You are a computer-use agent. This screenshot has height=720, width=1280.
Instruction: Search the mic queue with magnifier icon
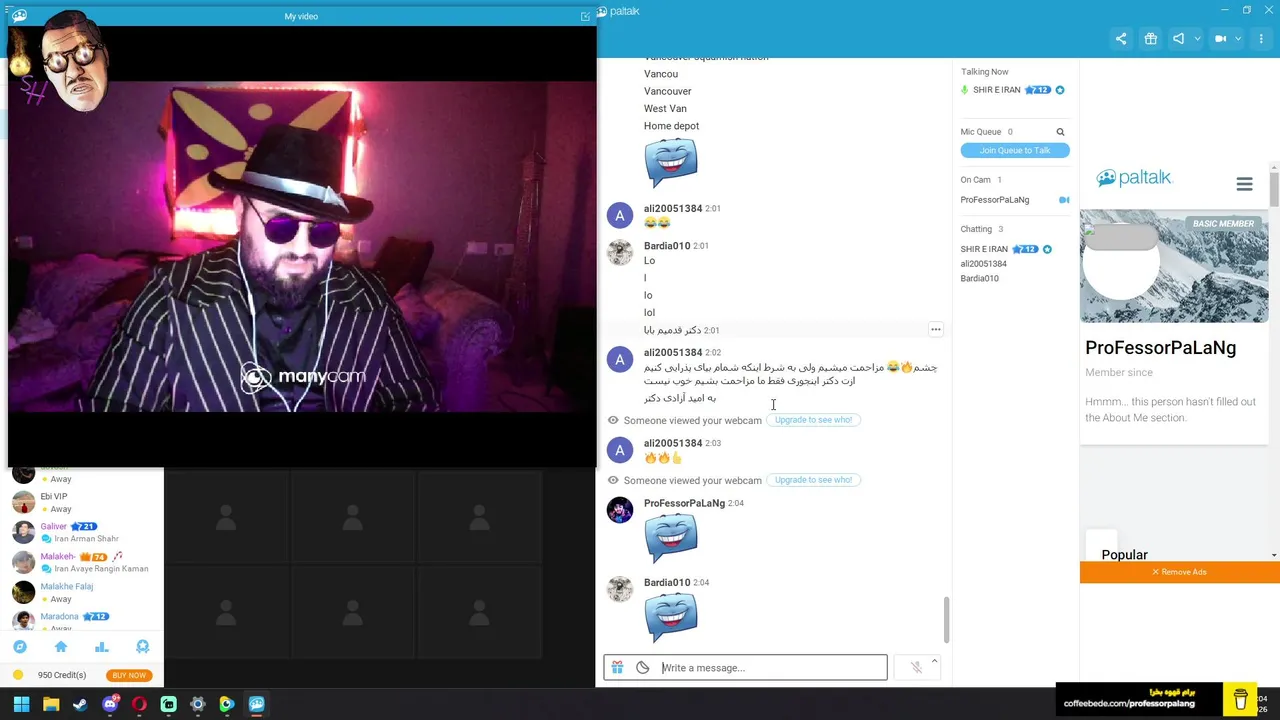click(1060, 132)
